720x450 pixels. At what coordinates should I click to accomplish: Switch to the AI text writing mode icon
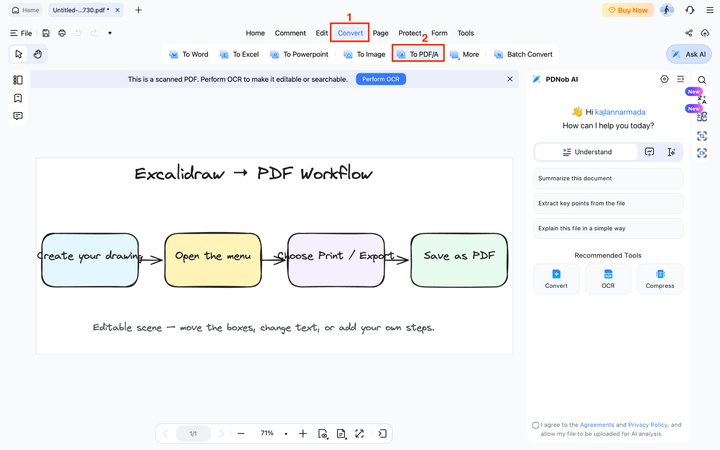point(671,152)
